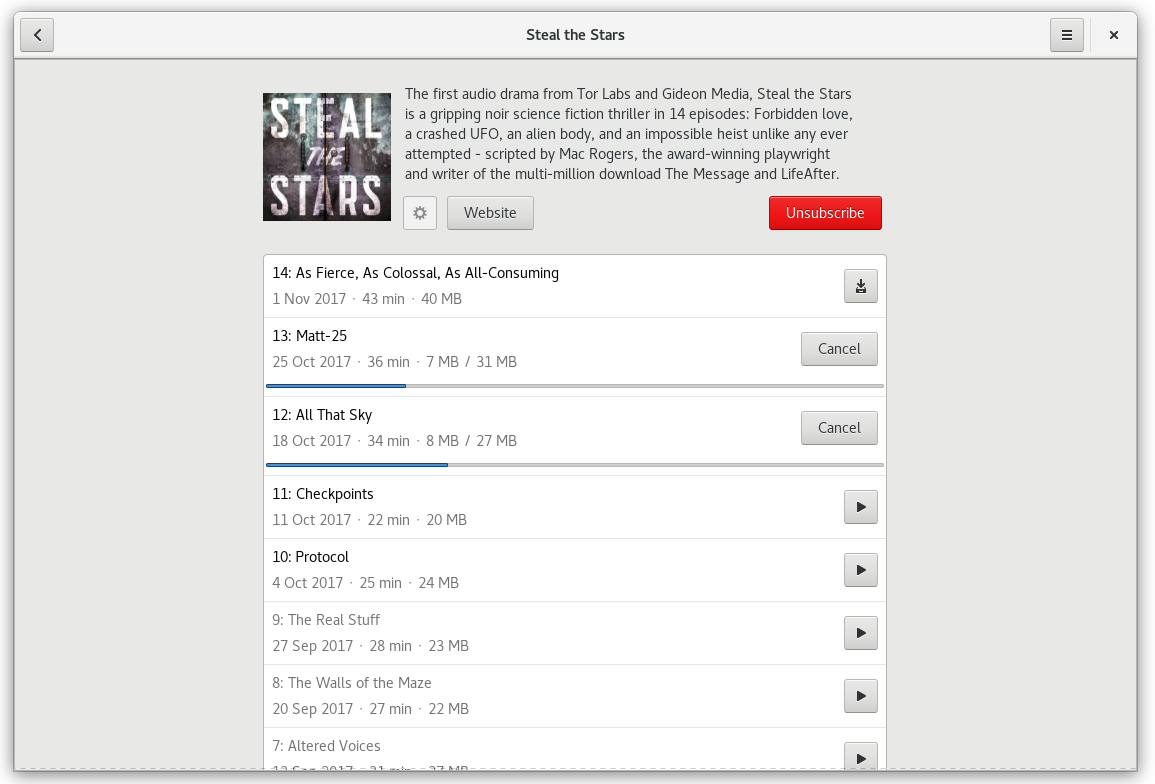1155x784 pixels.
Task: Open the hamburger menu in the header
Action: click(1066, 35)
